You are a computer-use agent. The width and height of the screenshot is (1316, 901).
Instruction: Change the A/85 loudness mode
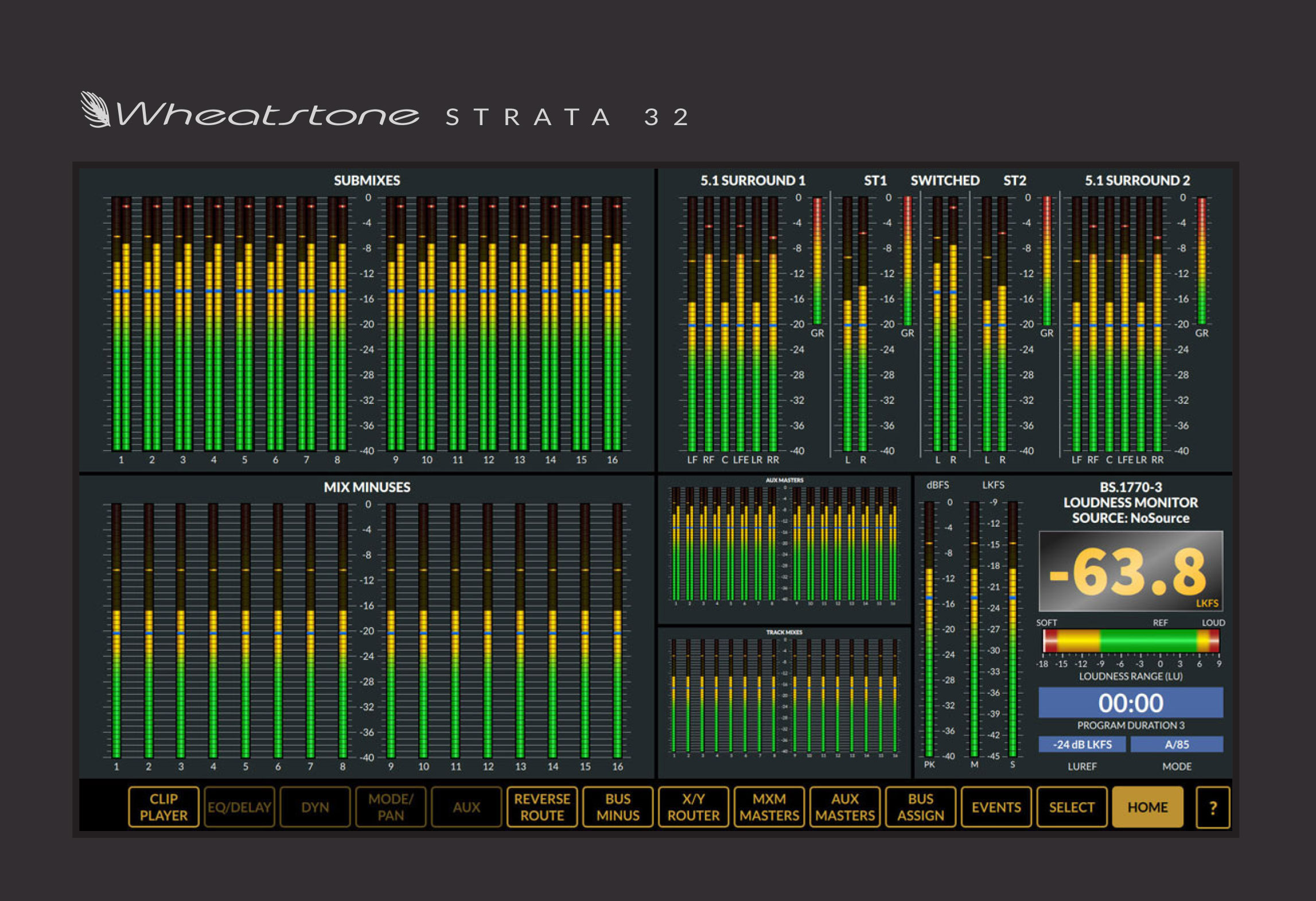[1177, 744]
